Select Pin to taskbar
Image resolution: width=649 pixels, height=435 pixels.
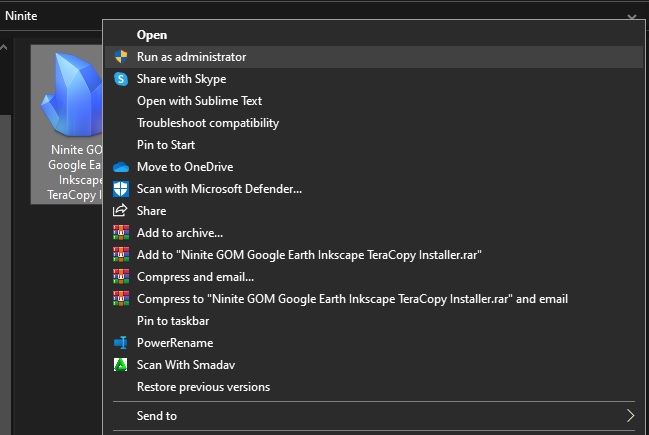pyautogui.click(x=173, y=321)
